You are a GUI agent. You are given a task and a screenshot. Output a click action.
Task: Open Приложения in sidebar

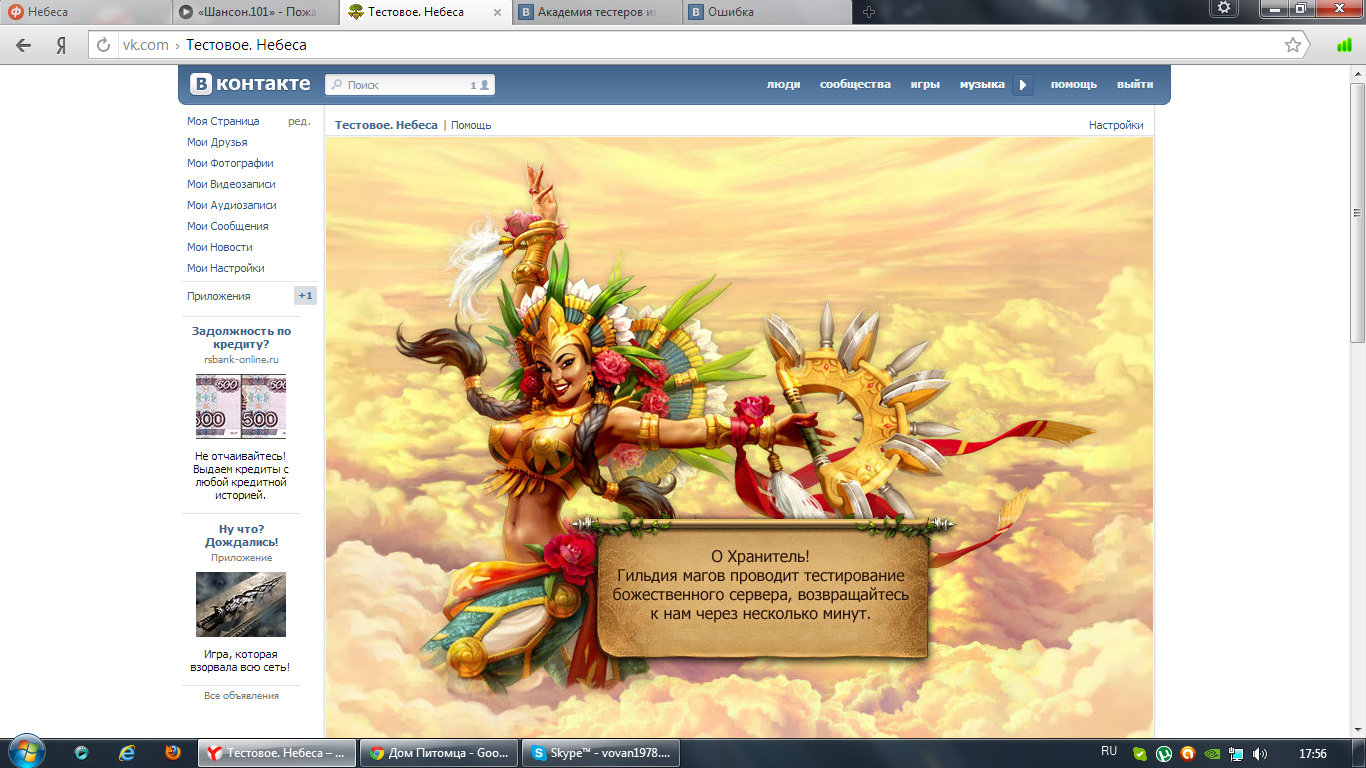[219, 296]
